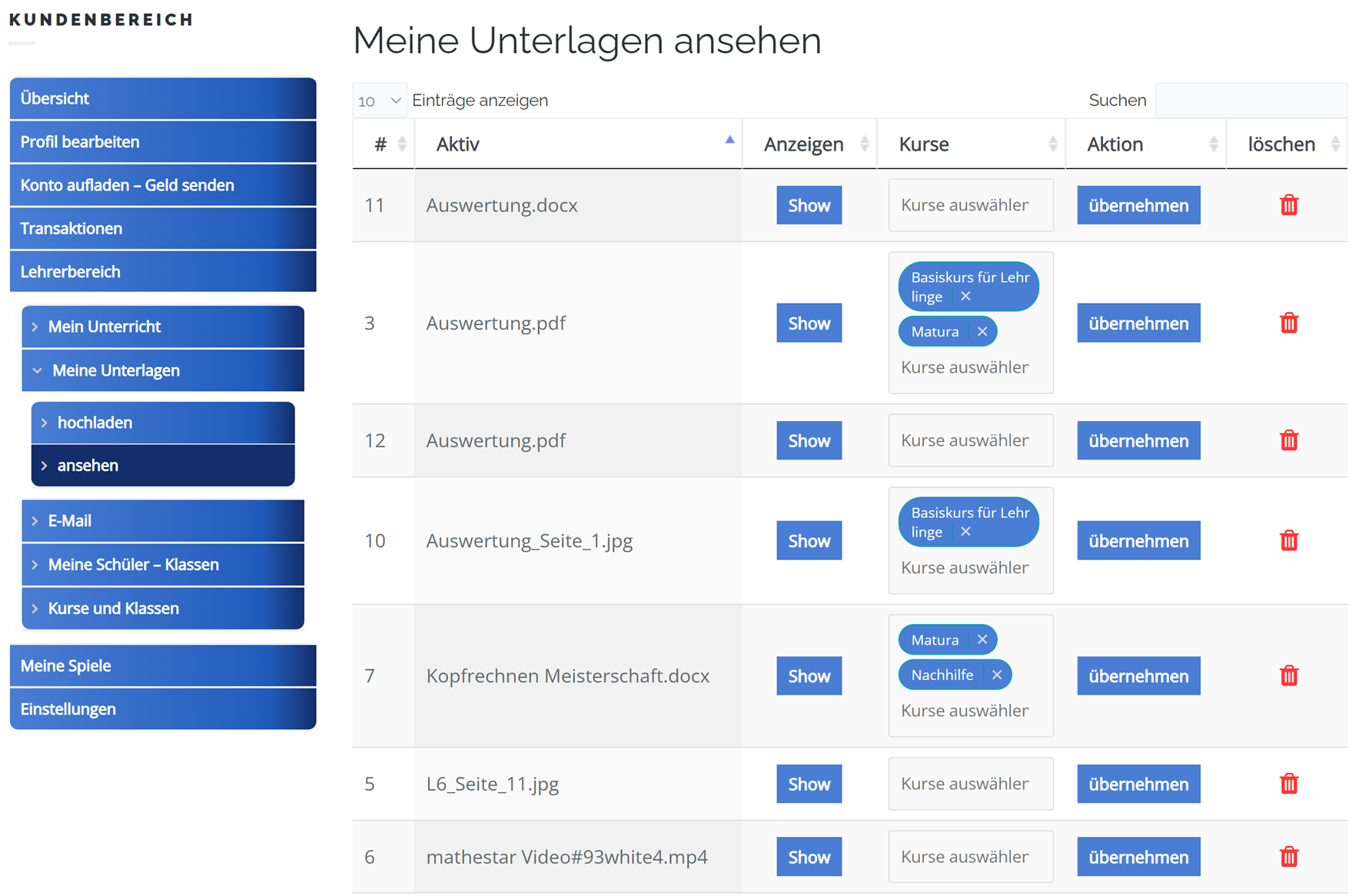1362x896 pixels.
Task: Open Profil bearbeiten in sidebar
Action: [x=80, y=142]
